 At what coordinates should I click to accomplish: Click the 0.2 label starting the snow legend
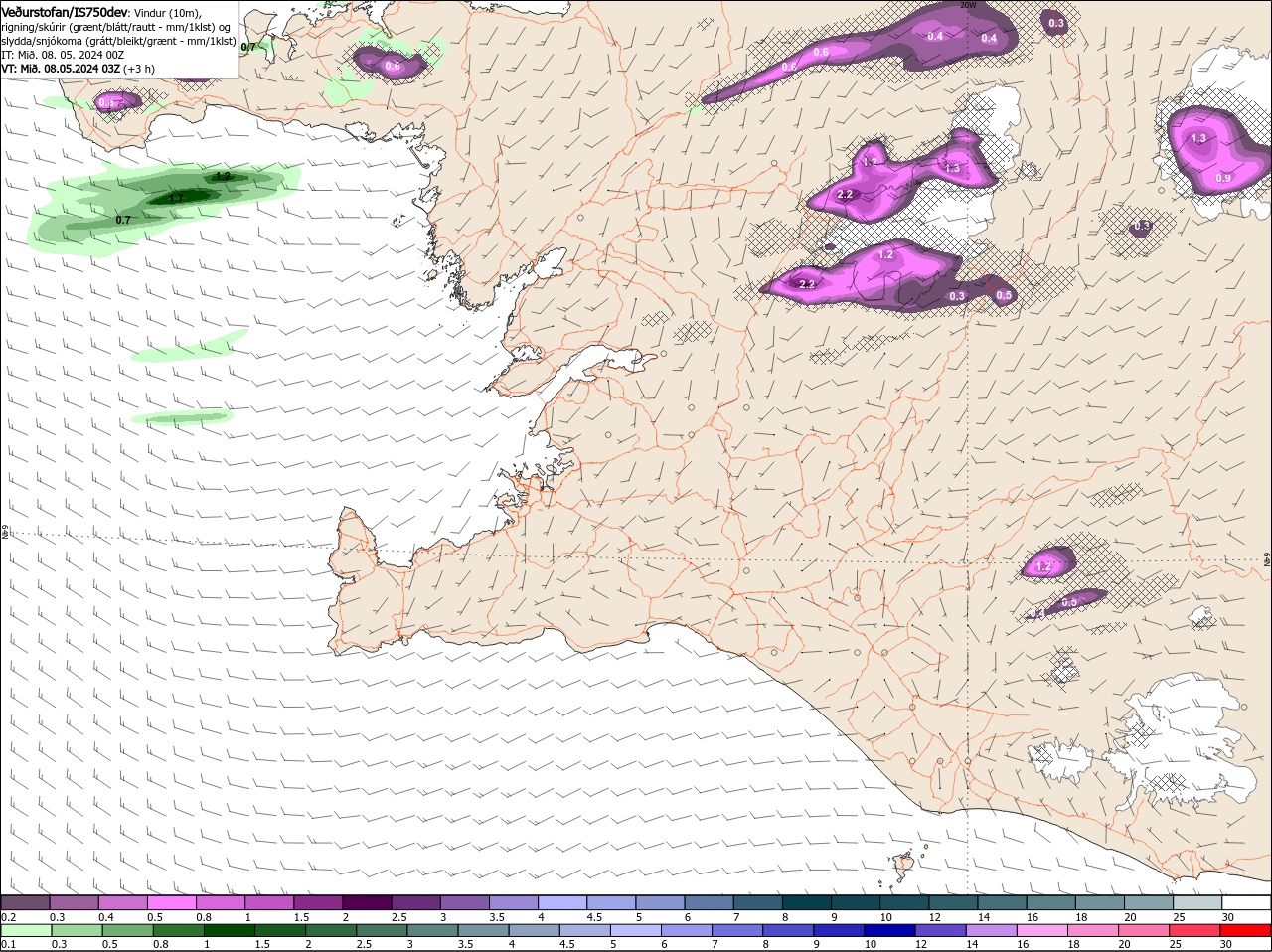coord(8,917)
